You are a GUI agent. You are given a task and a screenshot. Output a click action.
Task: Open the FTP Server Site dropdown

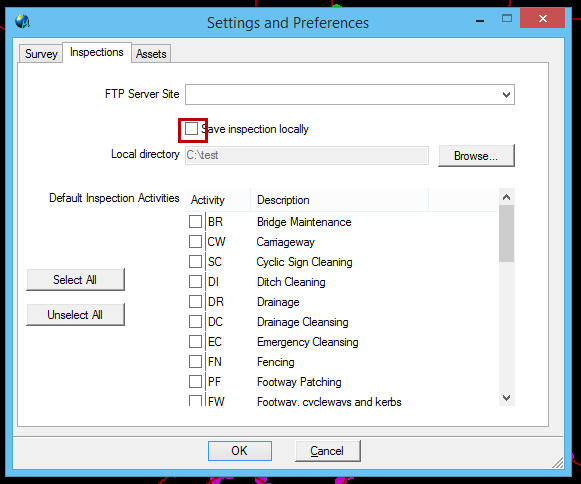tap(506, 95)
